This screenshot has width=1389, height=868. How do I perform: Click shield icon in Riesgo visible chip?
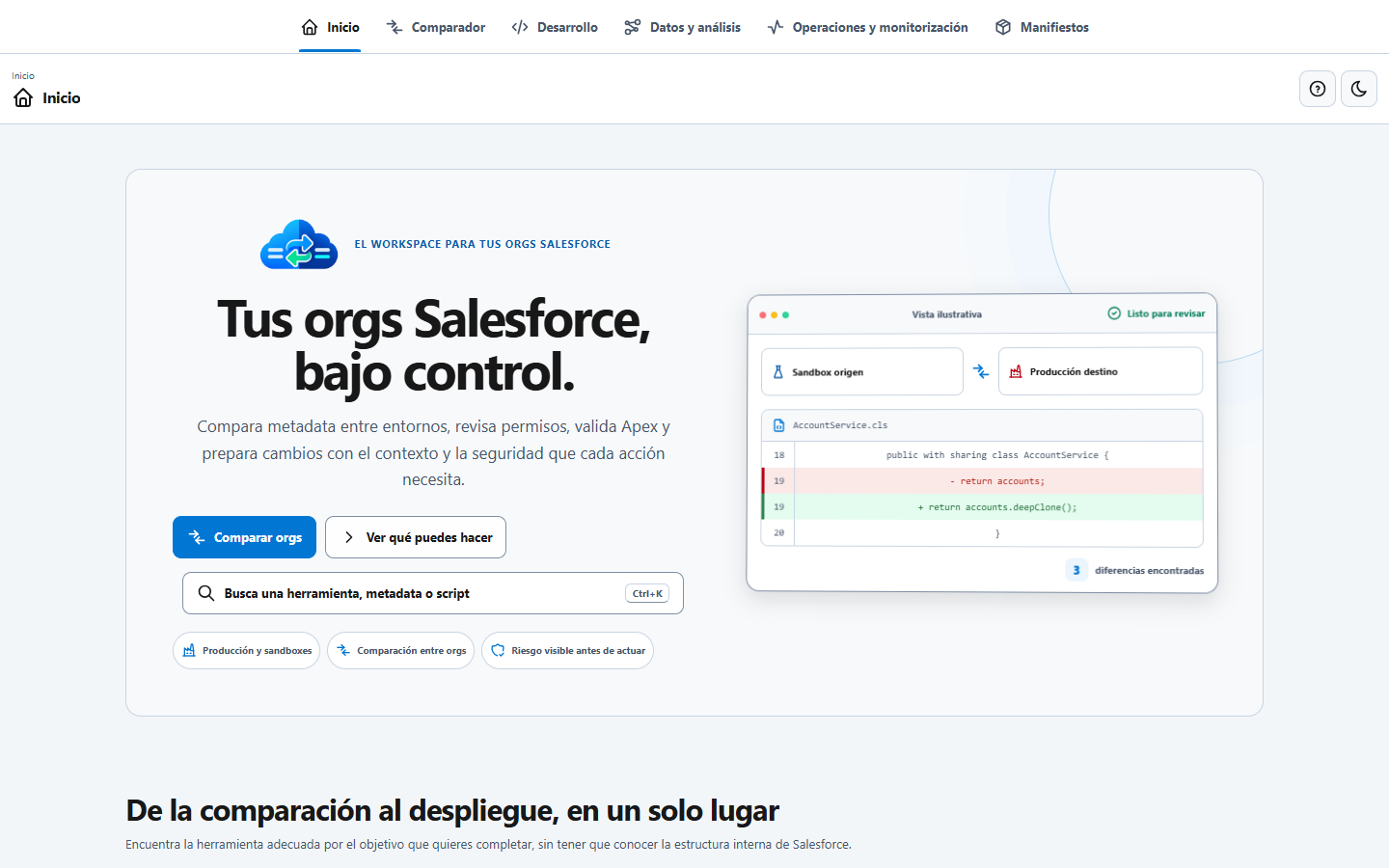[x=498, y=650]
